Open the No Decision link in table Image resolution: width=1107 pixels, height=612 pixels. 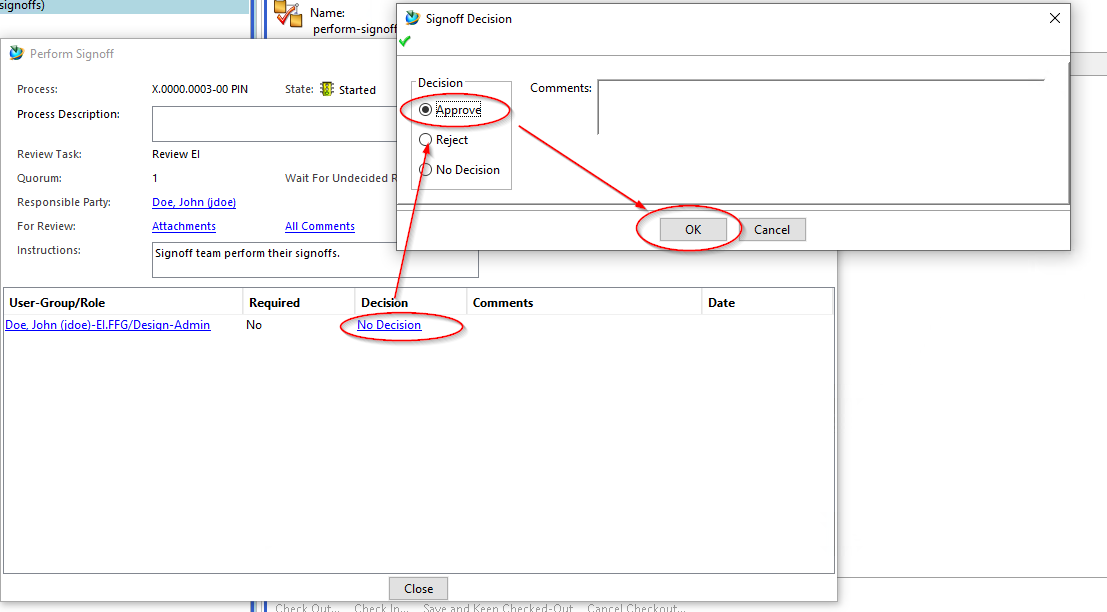pos(389,325)
